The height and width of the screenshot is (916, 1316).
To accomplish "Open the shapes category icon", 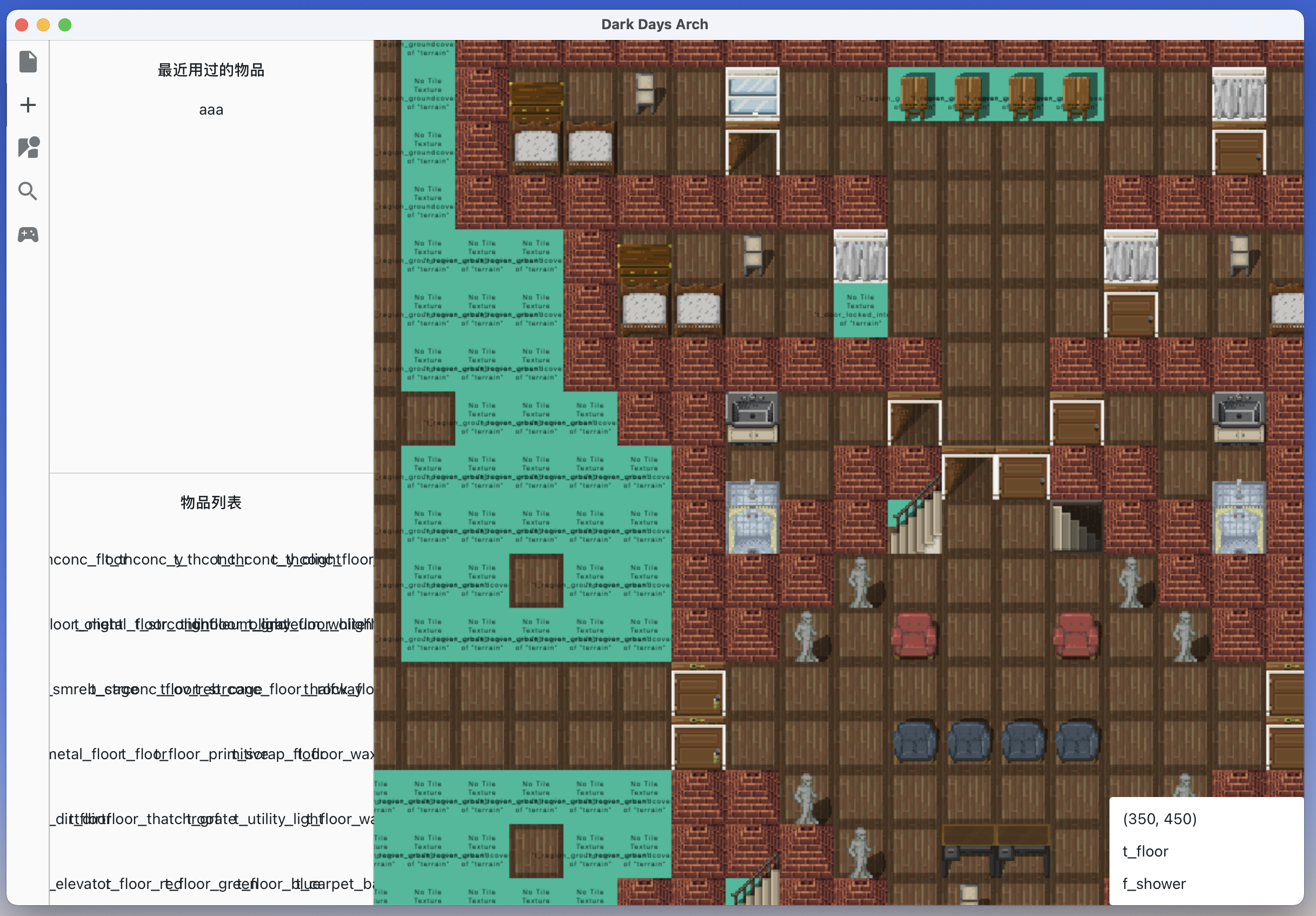I will [28, 147].
